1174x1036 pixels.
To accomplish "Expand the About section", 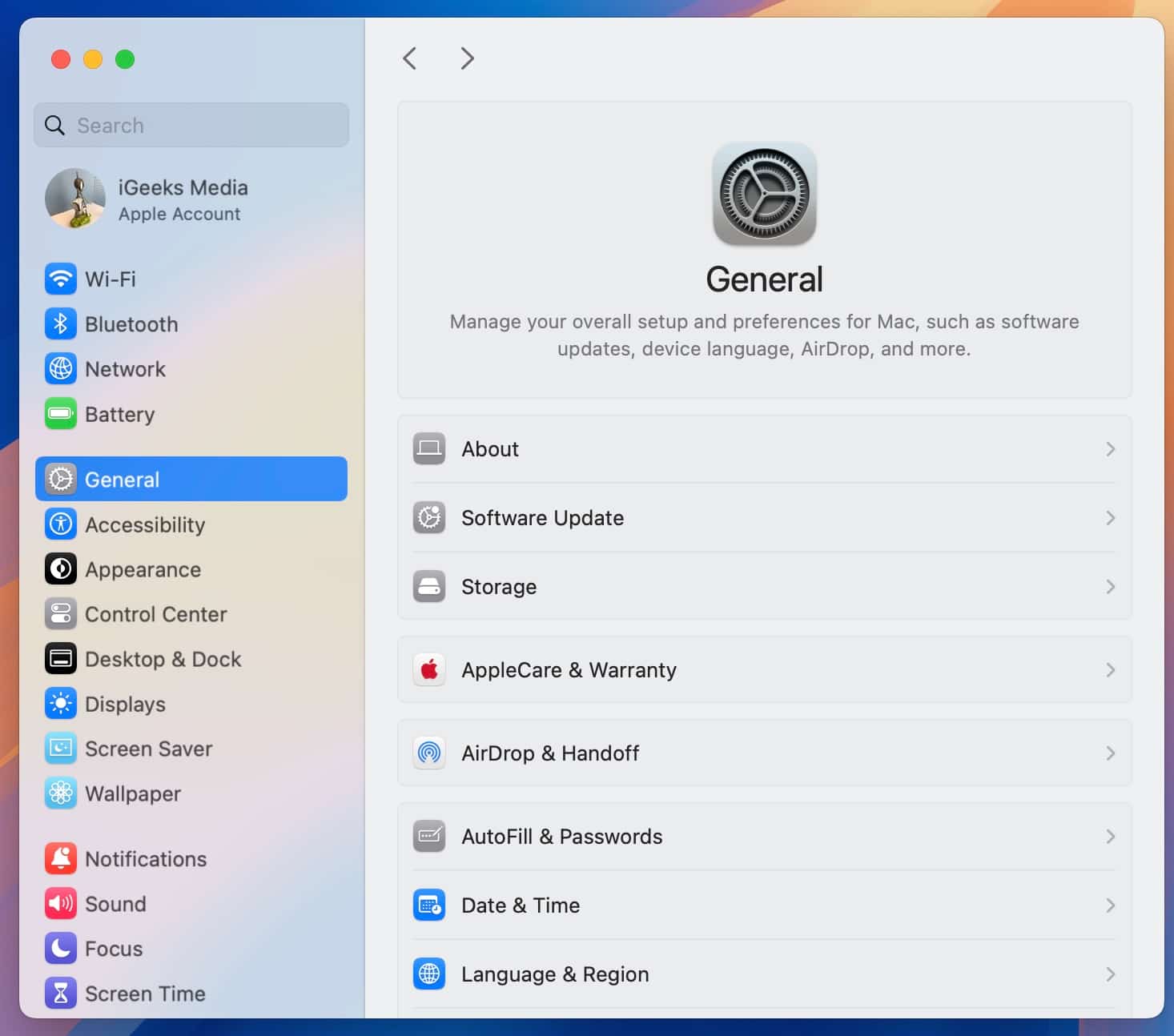I will coord(1110,449).
